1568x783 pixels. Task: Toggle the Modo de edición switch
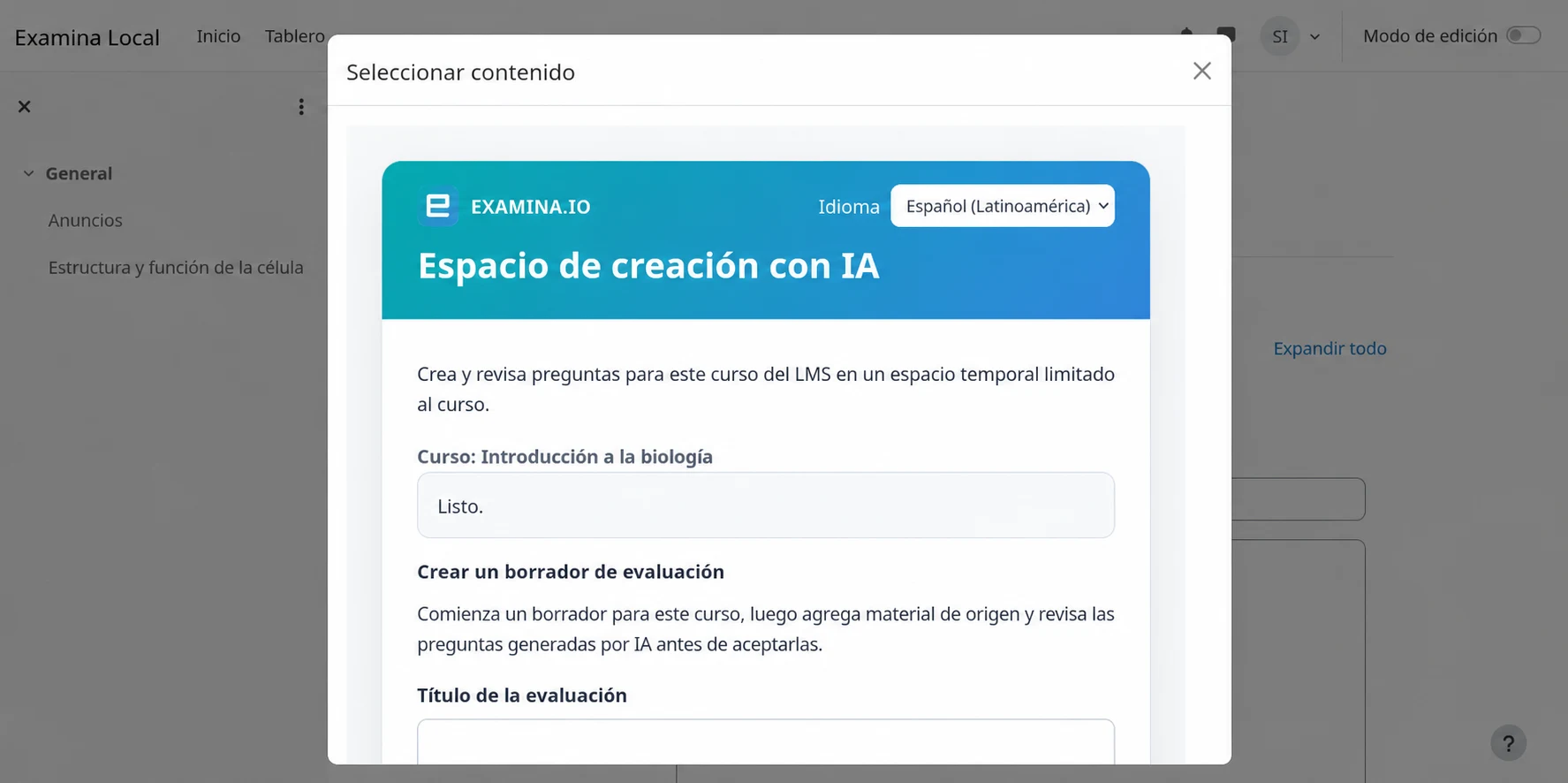(x=1524, y=35)
